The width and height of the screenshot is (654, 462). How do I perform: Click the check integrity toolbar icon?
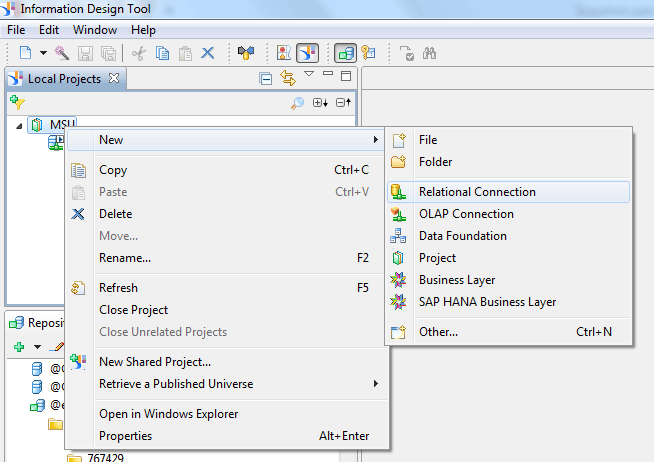pyautogui.click(x=407, y=53)
